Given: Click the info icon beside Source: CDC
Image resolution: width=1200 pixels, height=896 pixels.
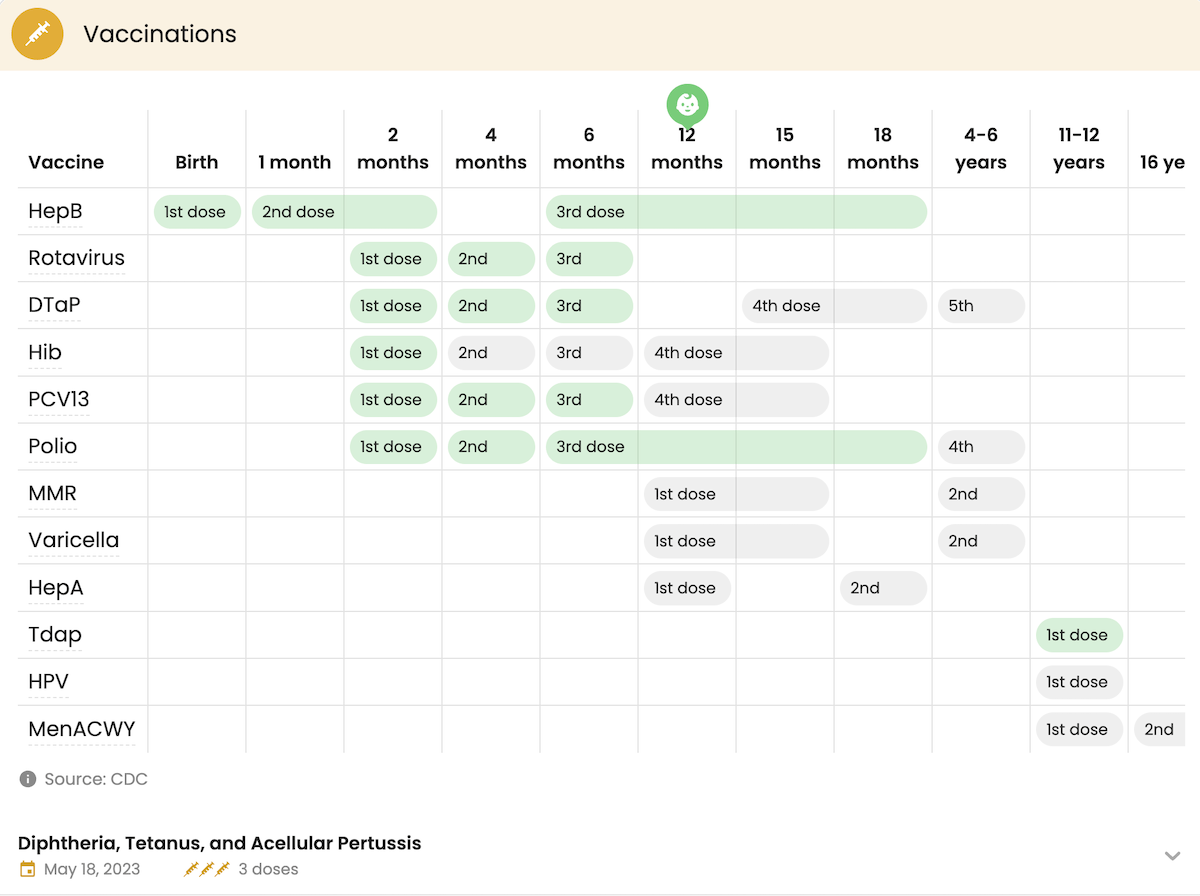Looking at the screenshot, I should point(28,779).
